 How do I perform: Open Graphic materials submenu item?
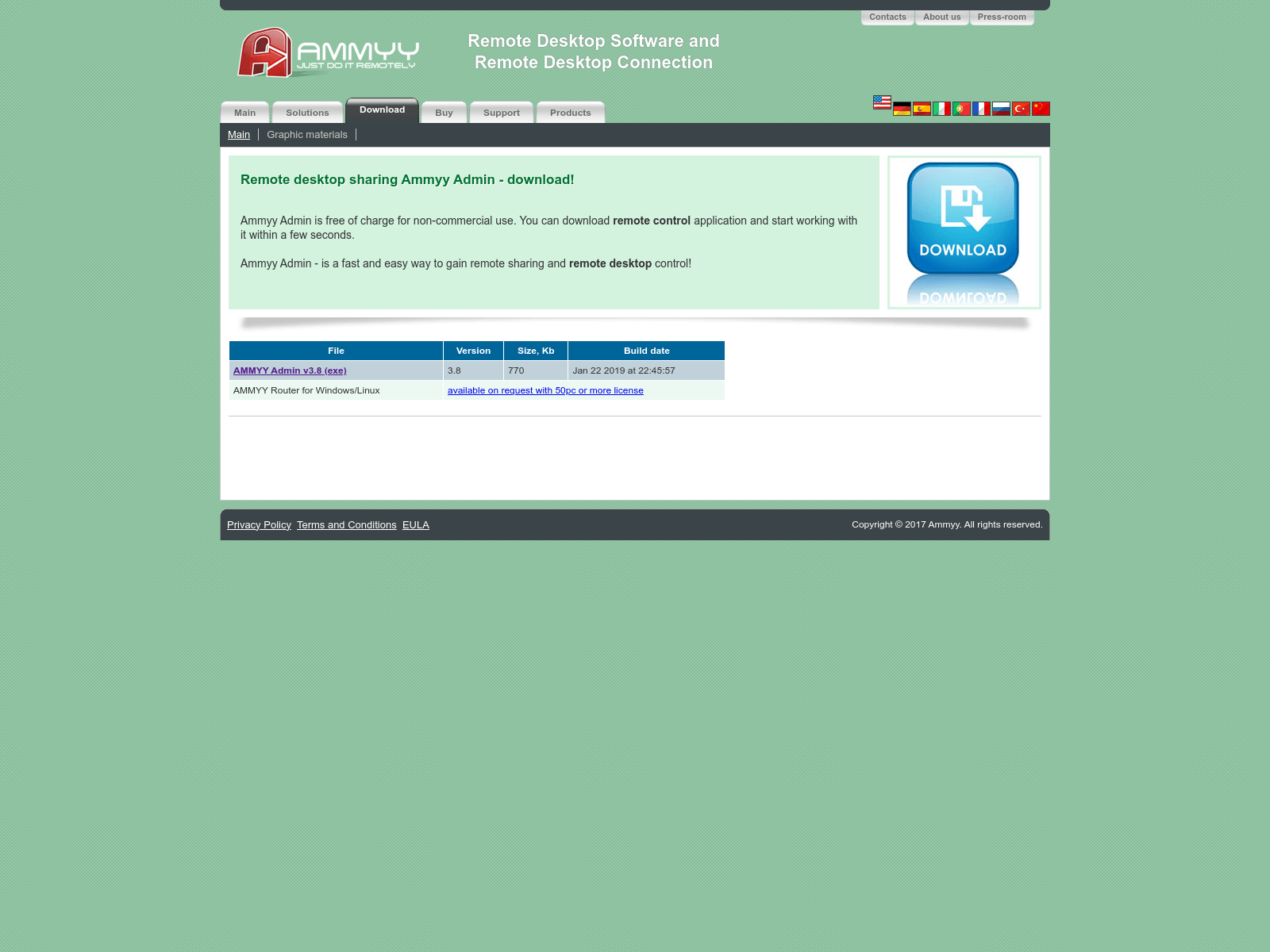307,135
